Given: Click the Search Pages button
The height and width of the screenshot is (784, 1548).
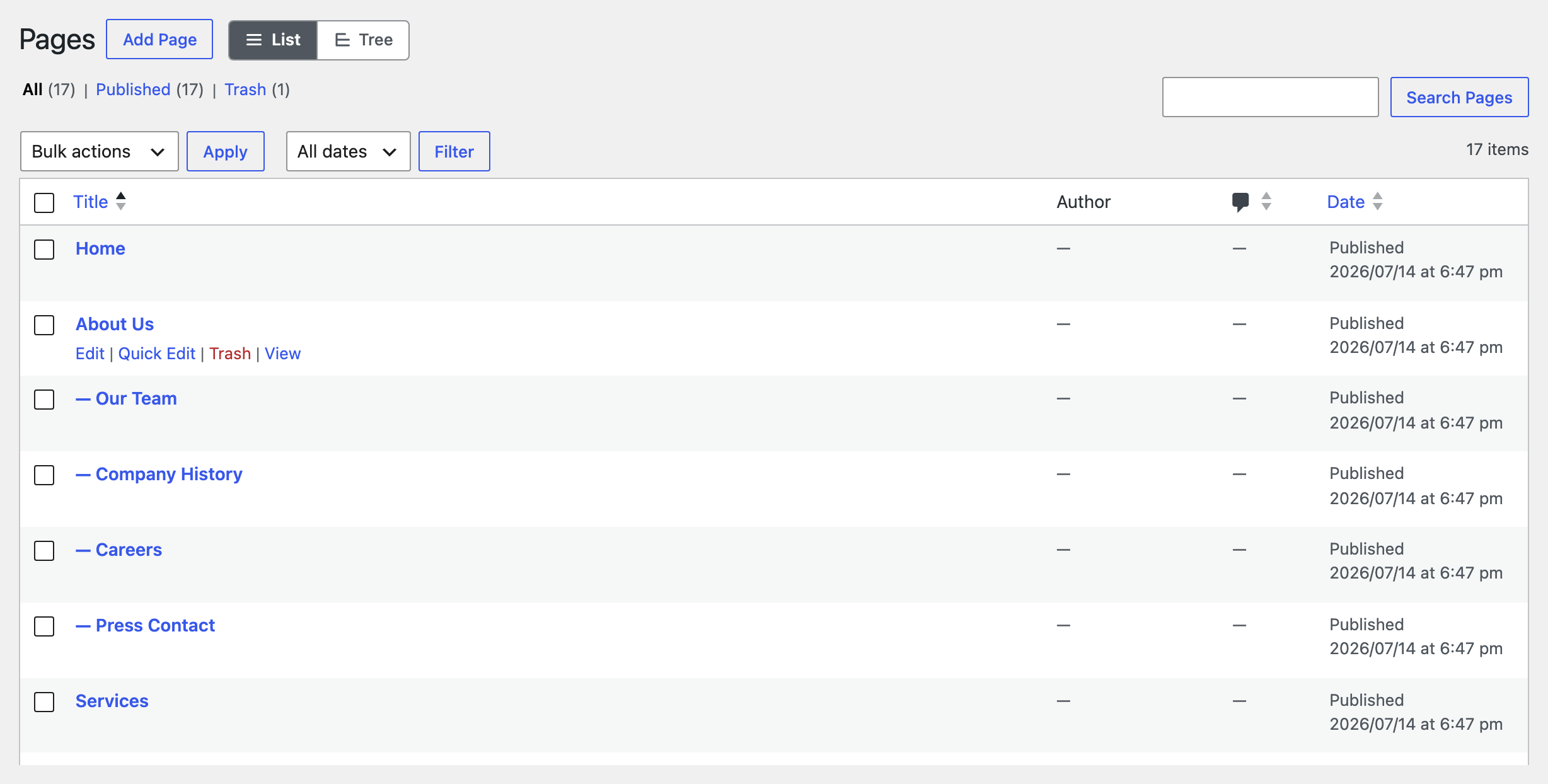Looking at the screenshot, I should point(1460,97).
